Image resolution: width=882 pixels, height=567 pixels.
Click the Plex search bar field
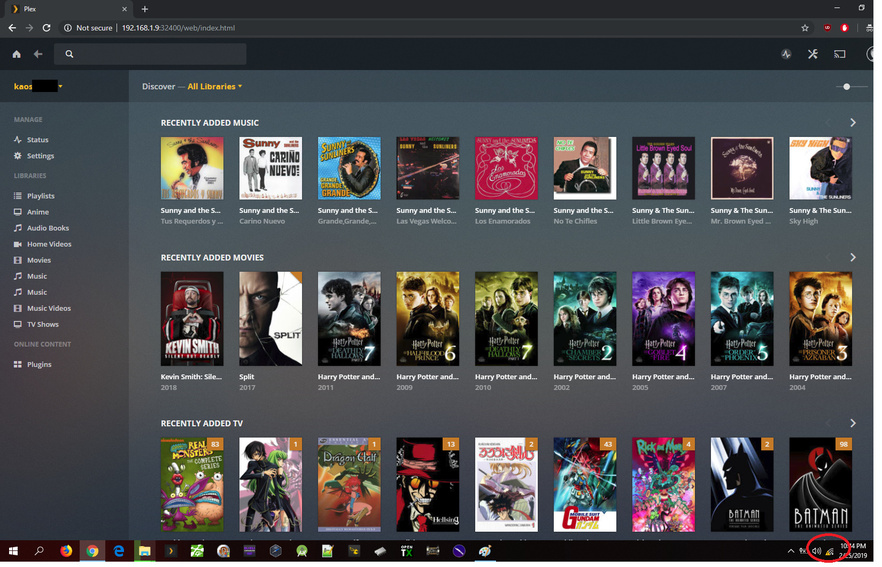click(150, 54)
